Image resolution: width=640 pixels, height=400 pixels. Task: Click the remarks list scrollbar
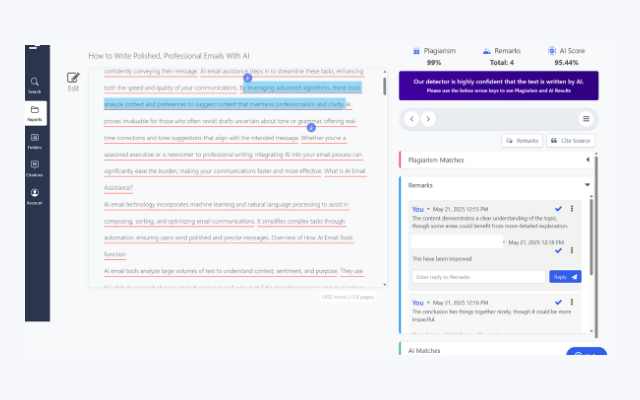tap(591, 237)
